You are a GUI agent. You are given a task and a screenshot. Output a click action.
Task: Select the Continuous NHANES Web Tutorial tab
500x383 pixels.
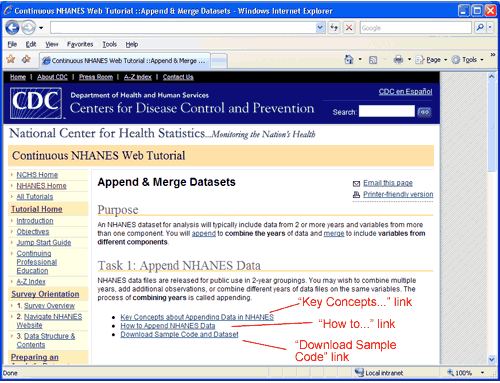(125, 61)
